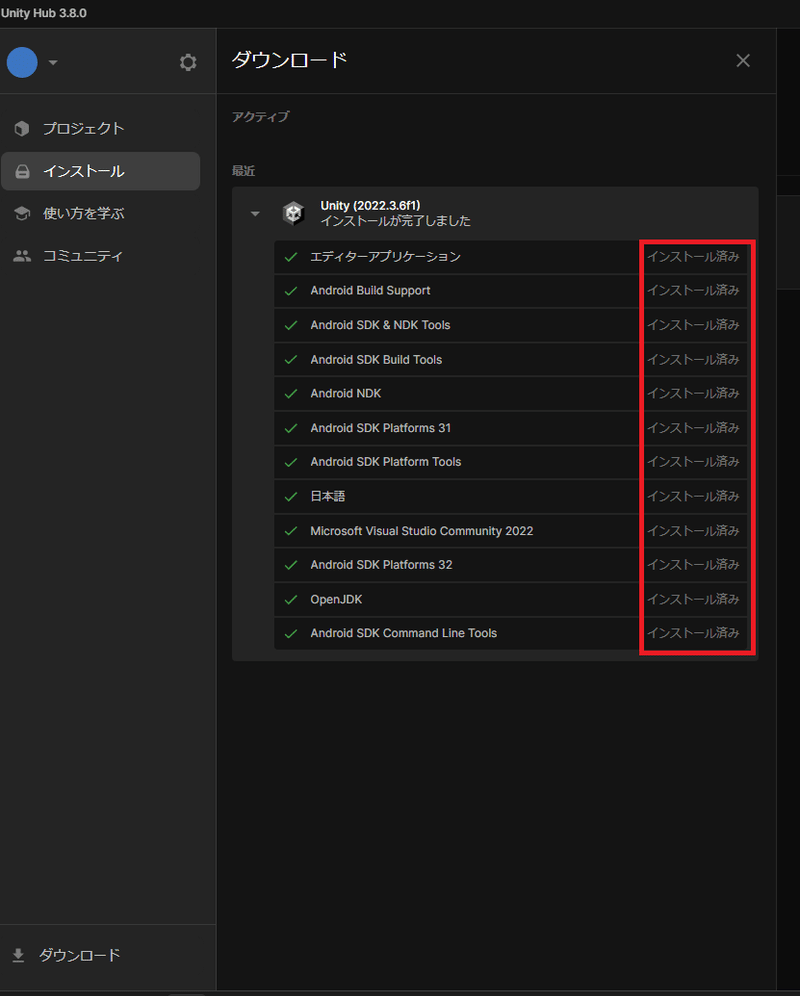
Task: Open Unity Hub settings gear
Action: click(188, 62)
